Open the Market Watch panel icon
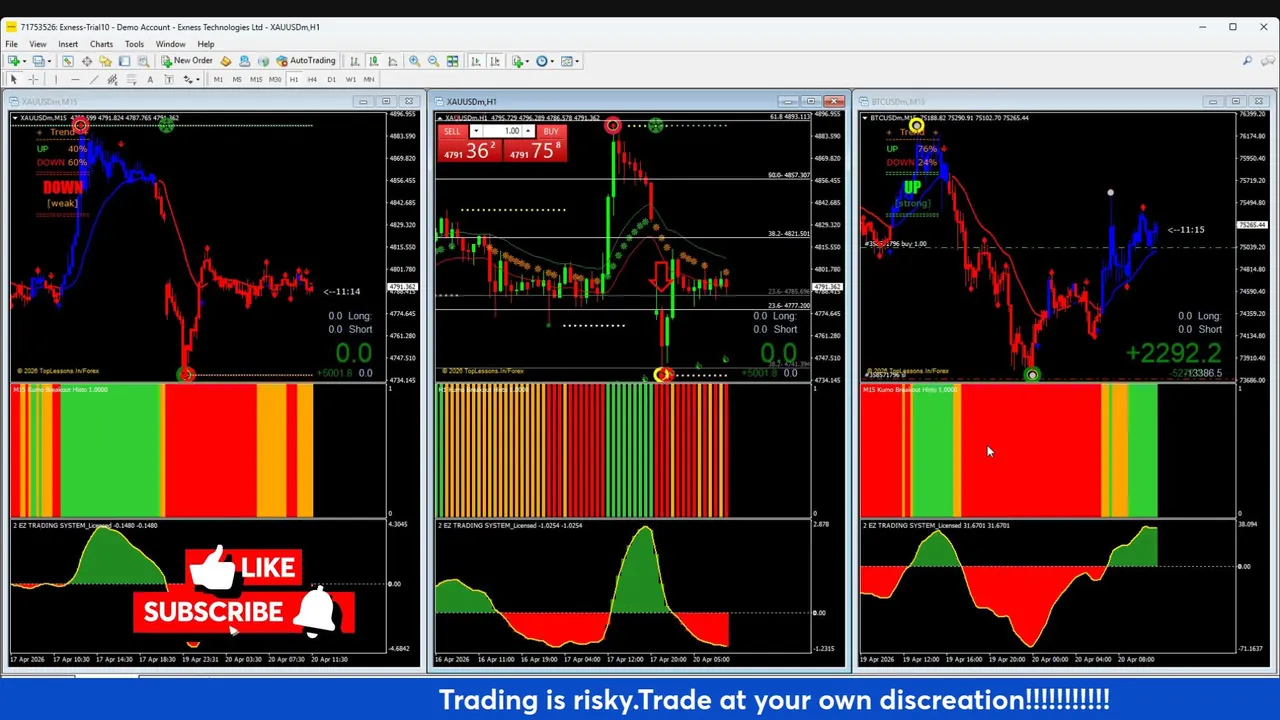 coord(68,61)
